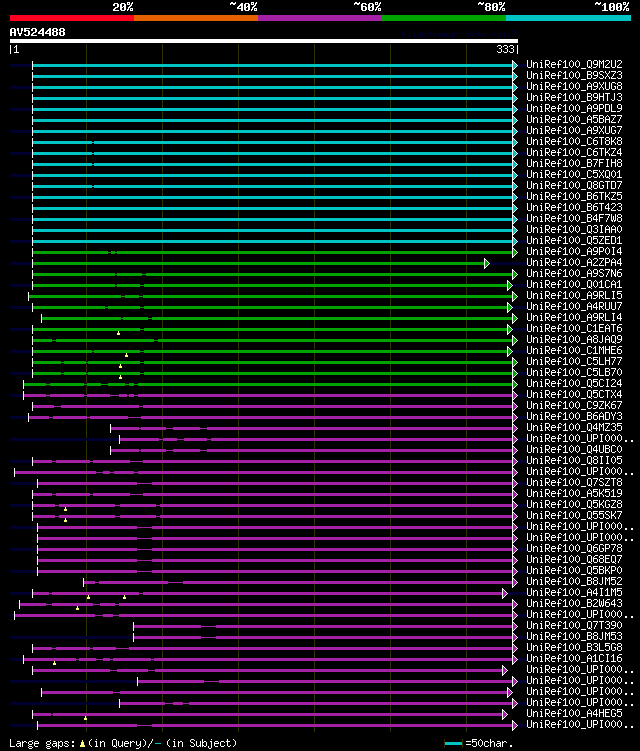This screenshot has height=751, width=640.
Task: Click the Large gaps legend text
Action: click(123, 743)
